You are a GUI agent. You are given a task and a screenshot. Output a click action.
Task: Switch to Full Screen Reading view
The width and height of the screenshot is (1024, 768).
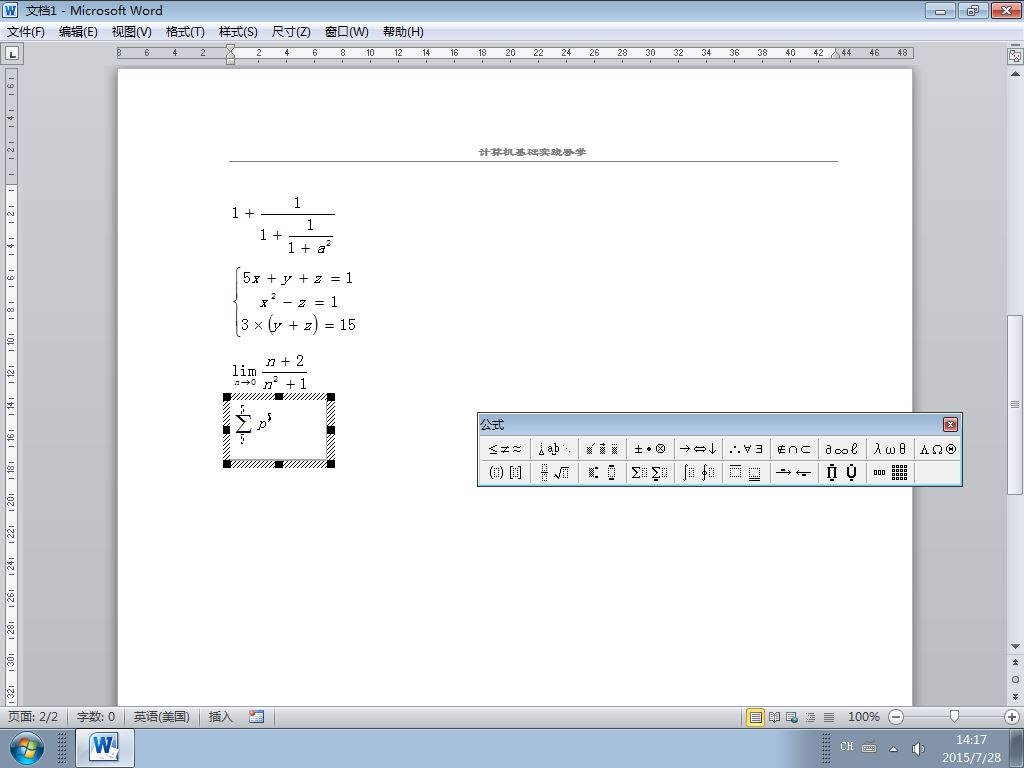pyautogui.click(x=775, y=717)
